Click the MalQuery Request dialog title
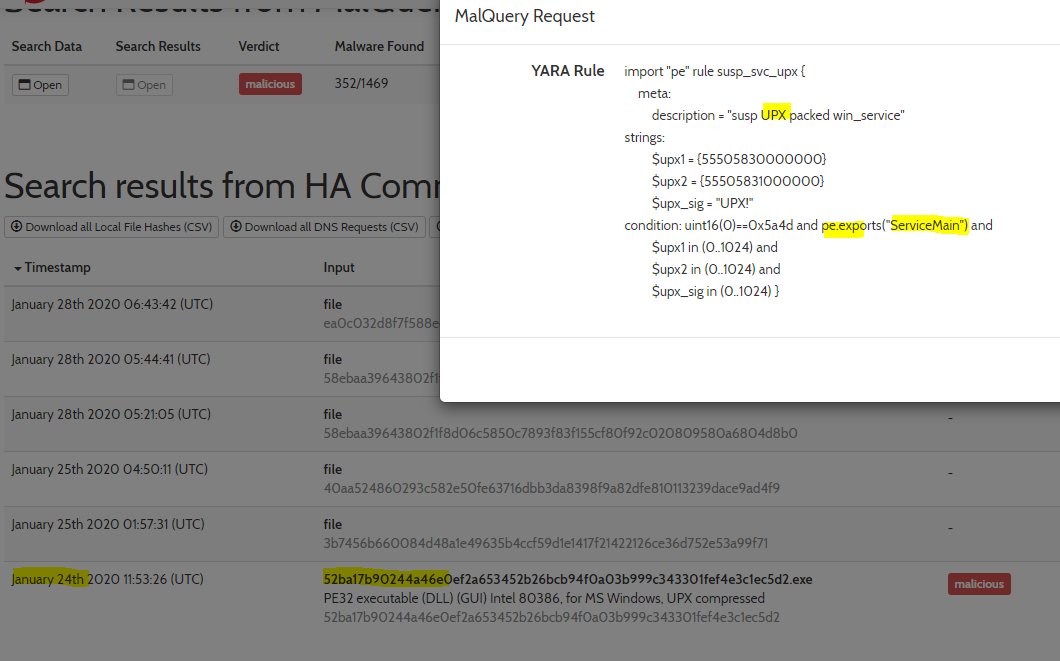This screenshot has height=661, width=1060. point(525,16)
